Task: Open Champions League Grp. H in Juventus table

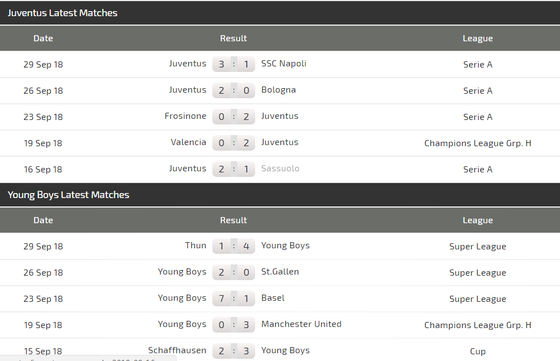Action: click(478, 143)
